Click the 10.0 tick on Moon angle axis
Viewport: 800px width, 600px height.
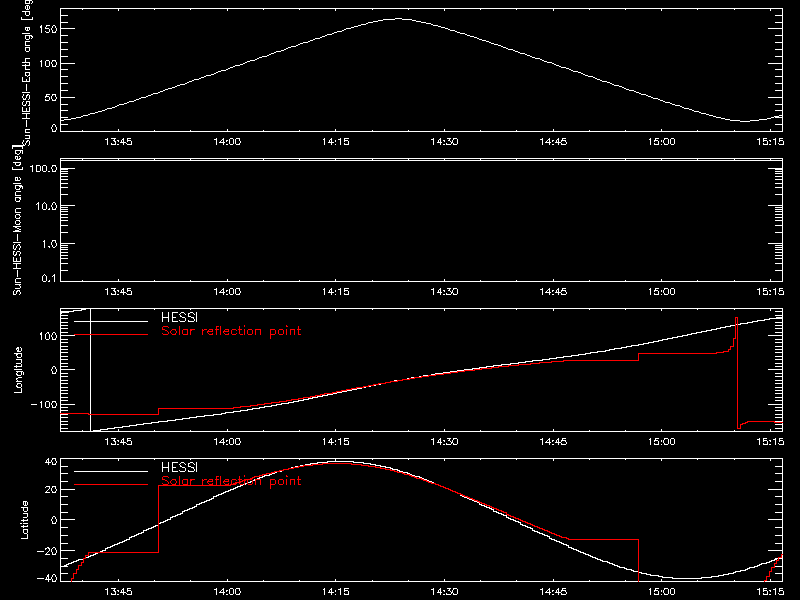[46, 206]
